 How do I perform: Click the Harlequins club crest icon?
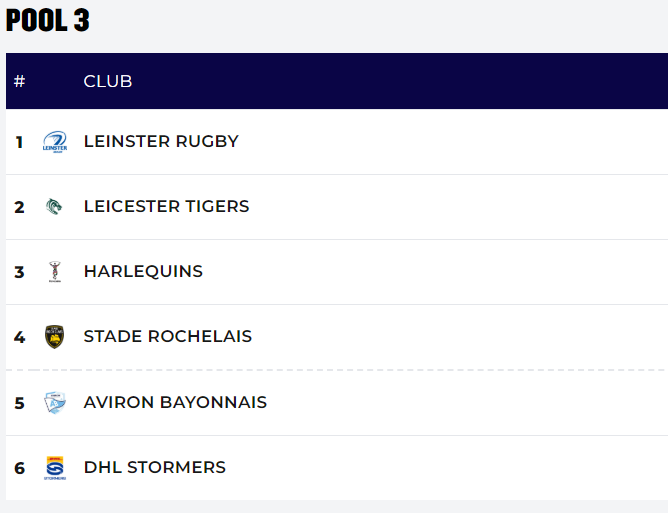[x=54, y=272]
